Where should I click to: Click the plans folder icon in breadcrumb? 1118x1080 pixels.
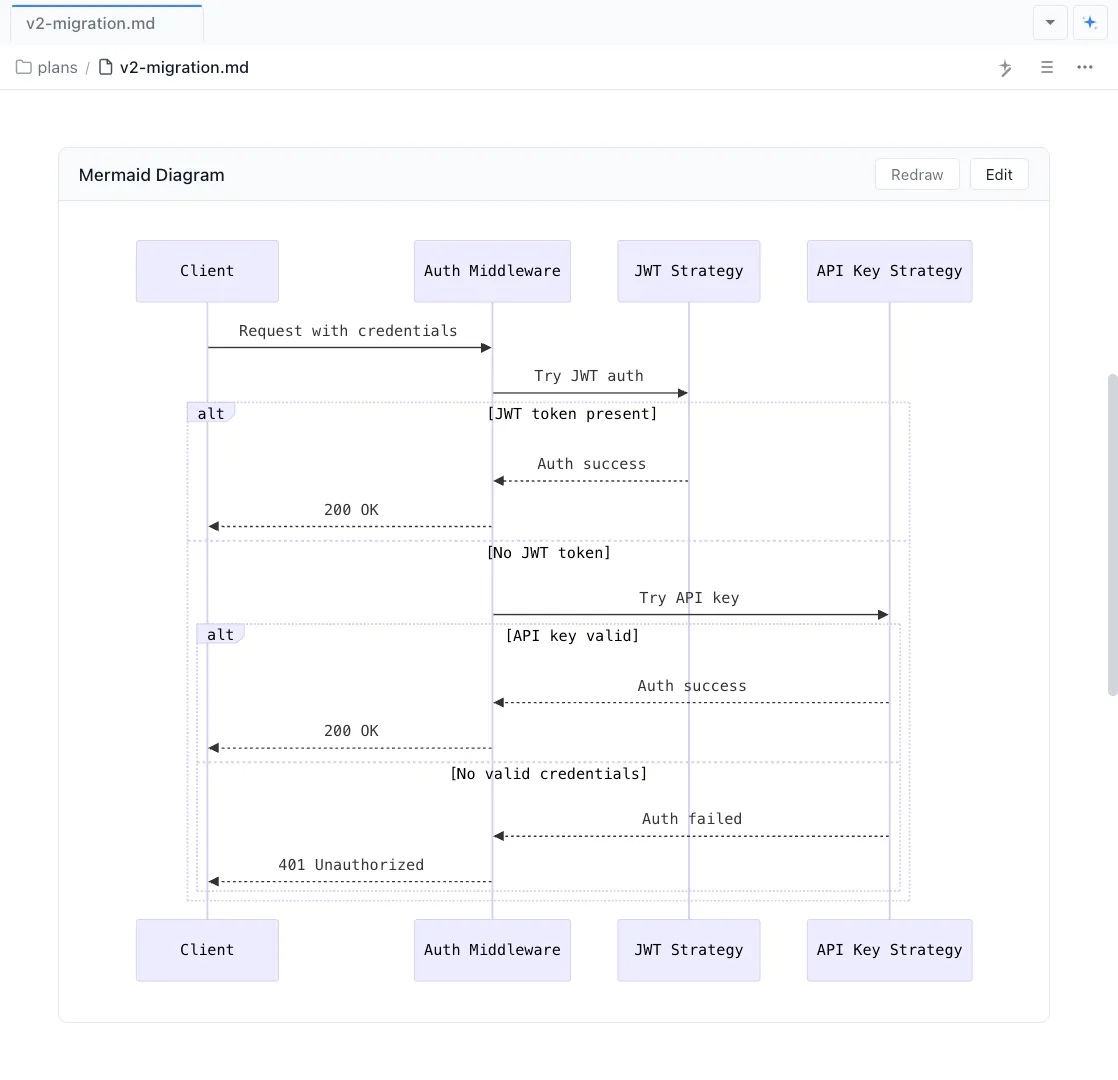24,68
